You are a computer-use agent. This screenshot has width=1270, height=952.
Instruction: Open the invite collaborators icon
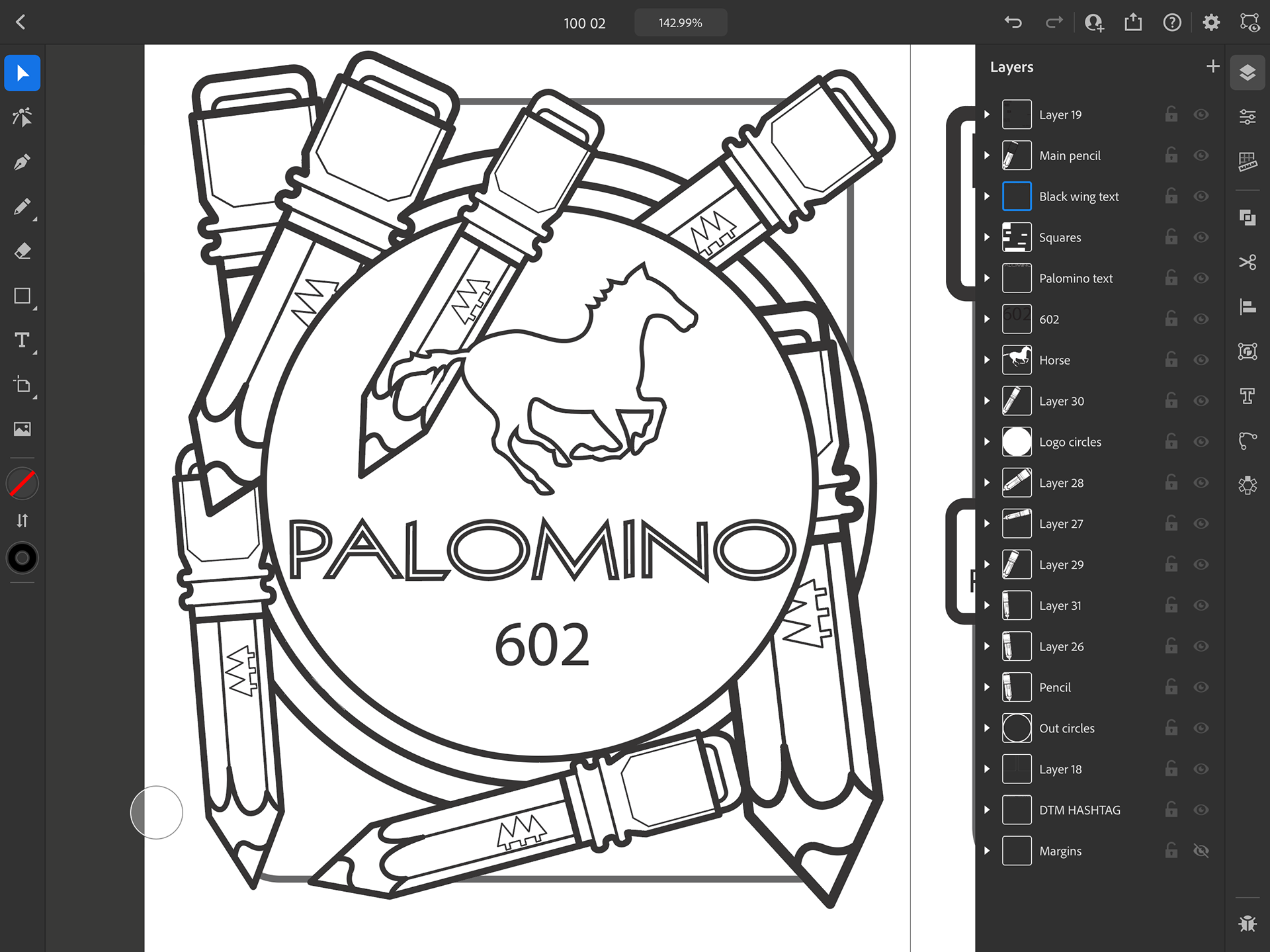click(1094, 22)
